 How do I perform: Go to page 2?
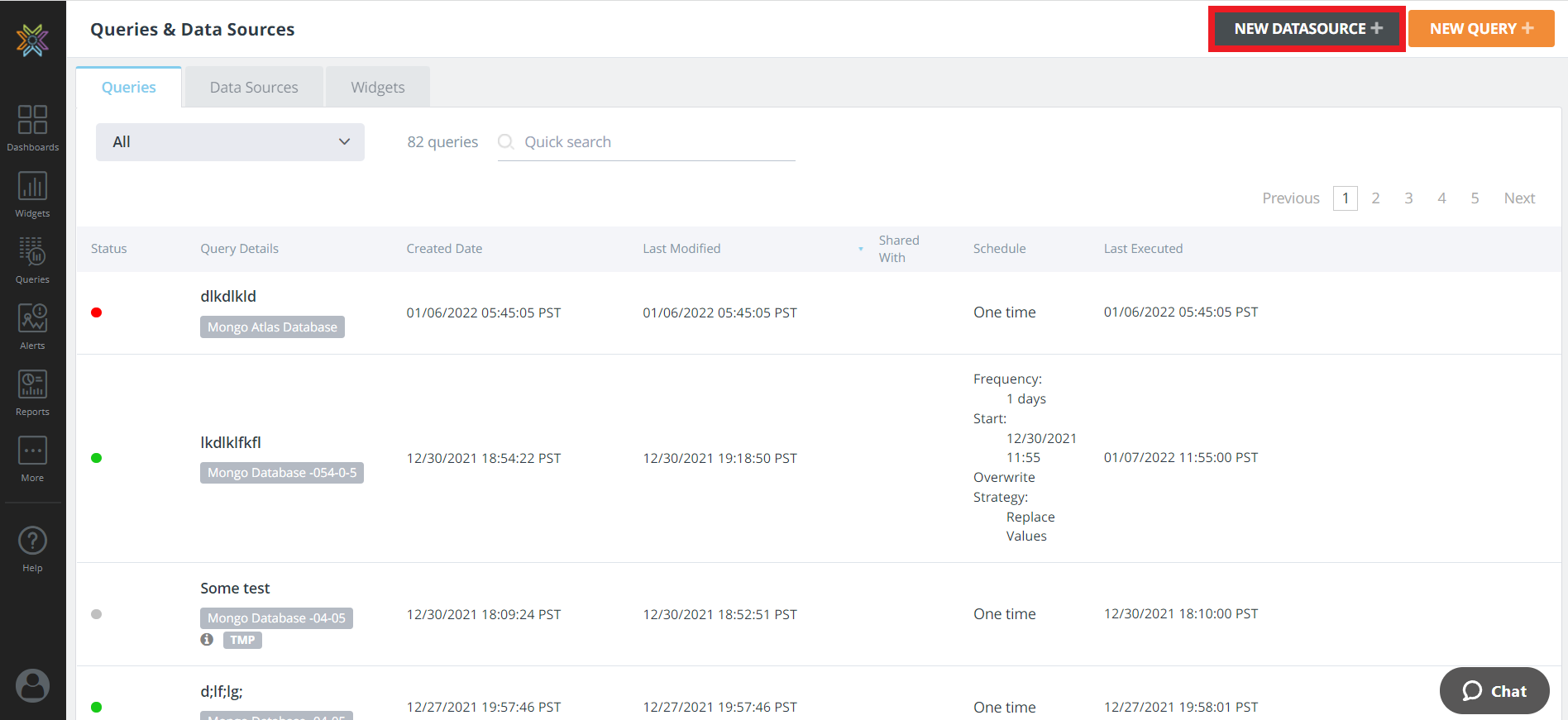point(1375,198)
